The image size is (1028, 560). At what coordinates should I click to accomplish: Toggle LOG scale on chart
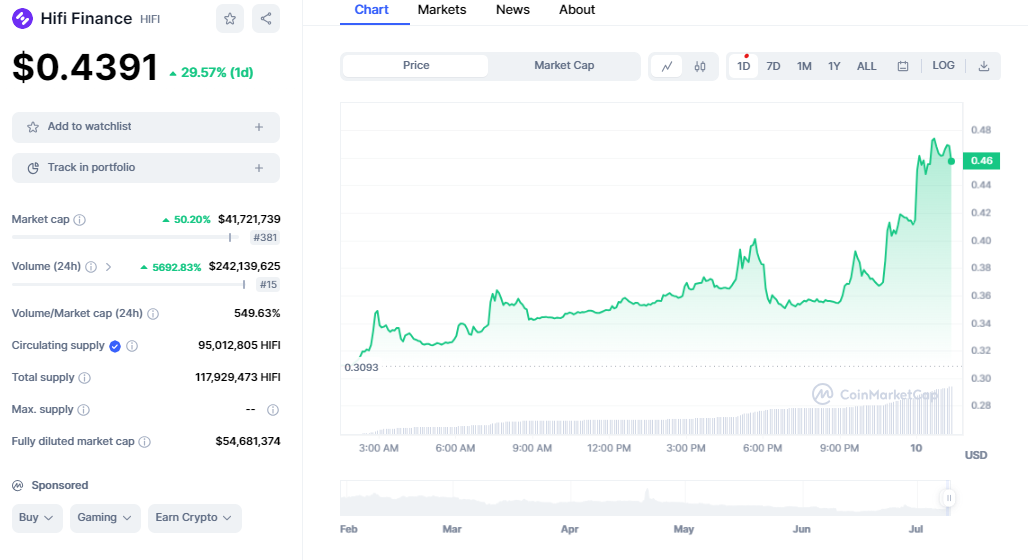(x=943, y=66)
